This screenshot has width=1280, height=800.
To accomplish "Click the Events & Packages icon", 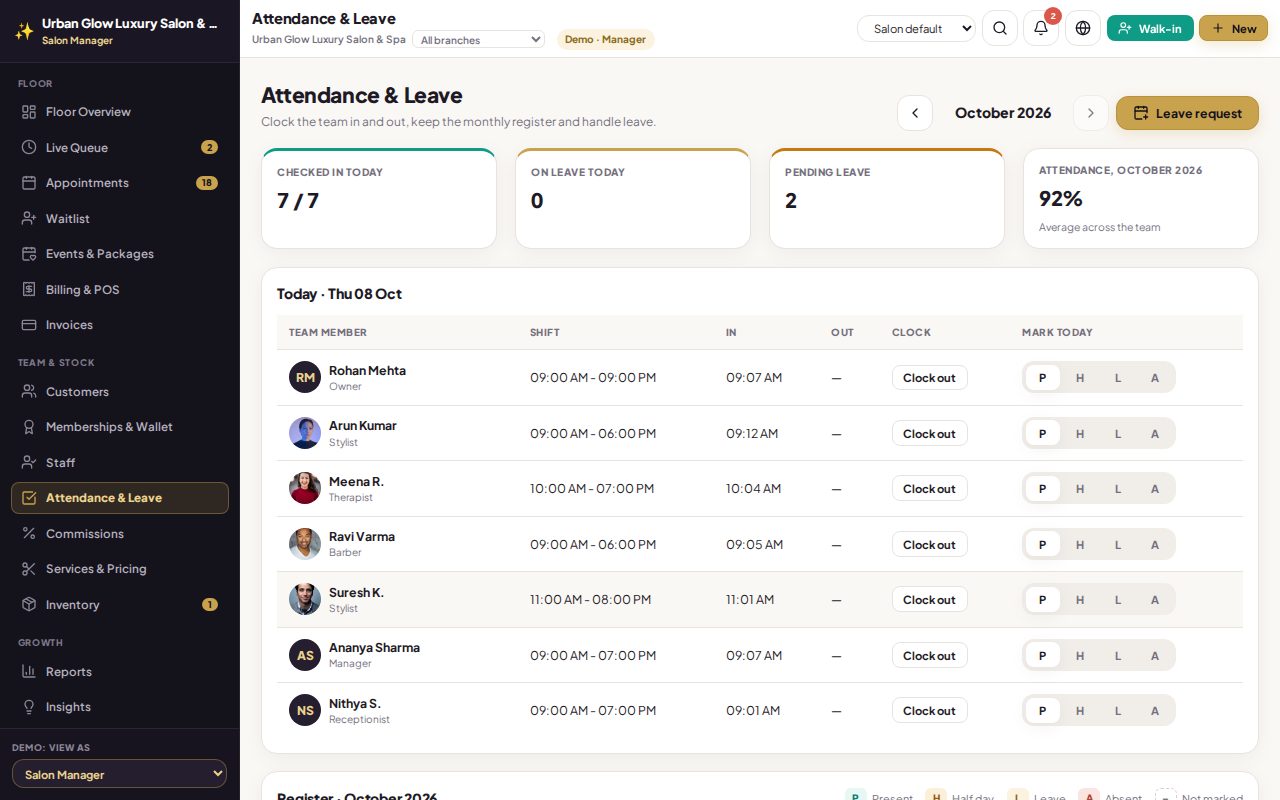I will click(29, 254).
